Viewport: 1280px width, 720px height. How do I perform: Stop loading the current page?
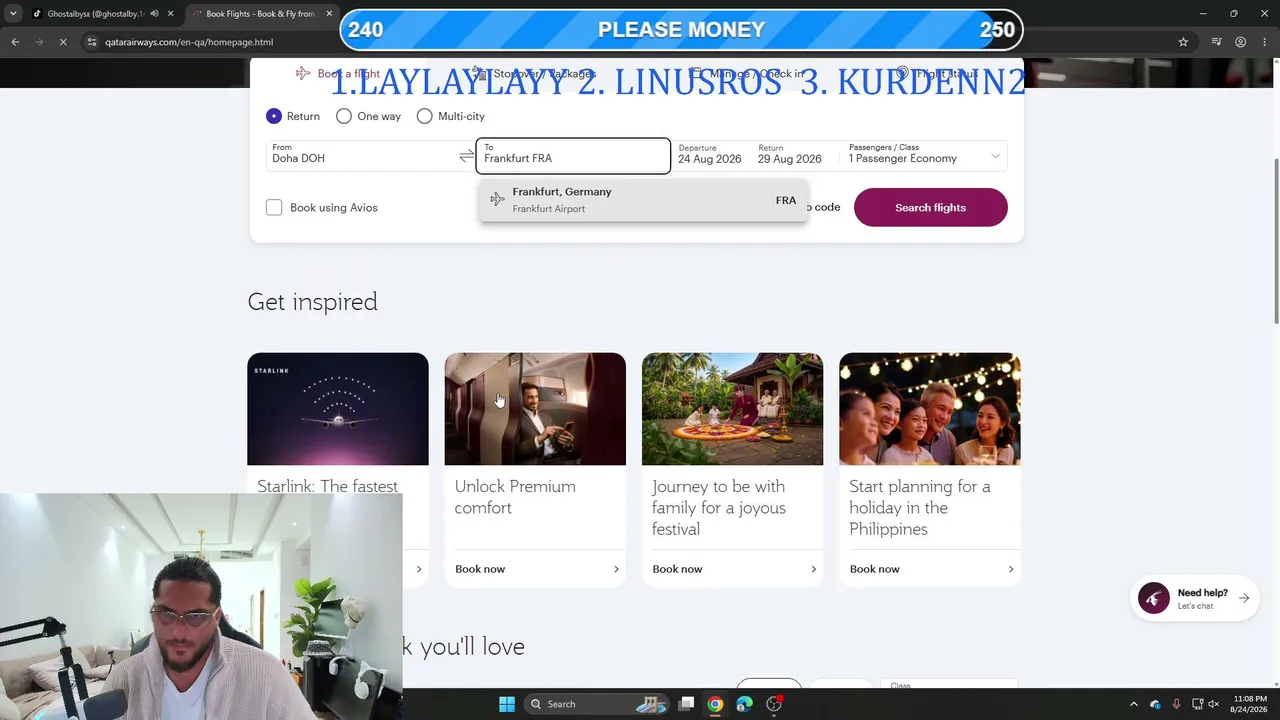tap(62, 42)
